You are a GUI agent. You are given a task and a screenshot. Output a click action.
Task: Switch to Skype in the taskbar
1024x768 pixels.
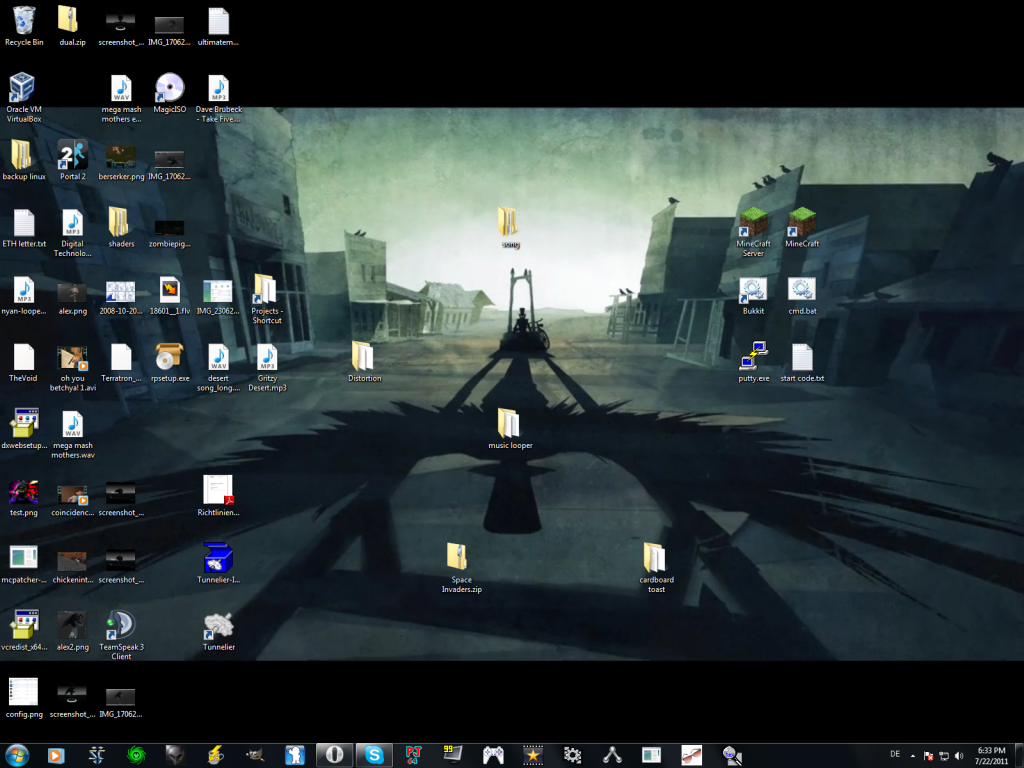[x=374, y=756]
